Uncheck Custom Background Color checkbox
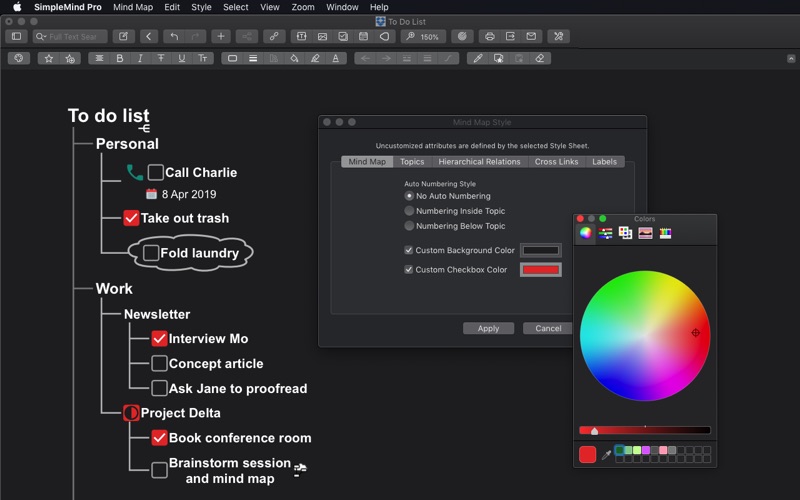The width and height of the screenshot is (800, 500). (x=409, y=250)
